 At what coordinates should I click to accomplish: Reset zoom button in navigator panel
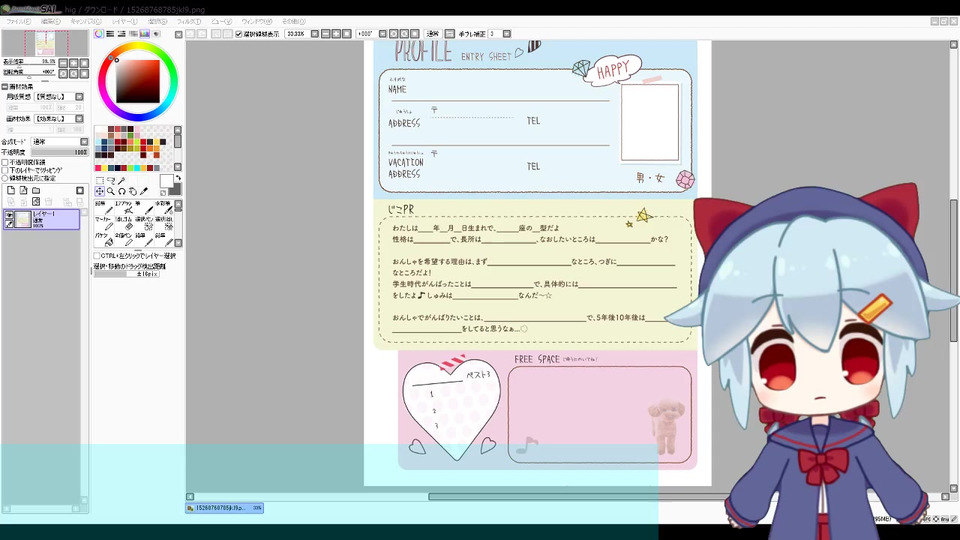[x=84, y=63]
